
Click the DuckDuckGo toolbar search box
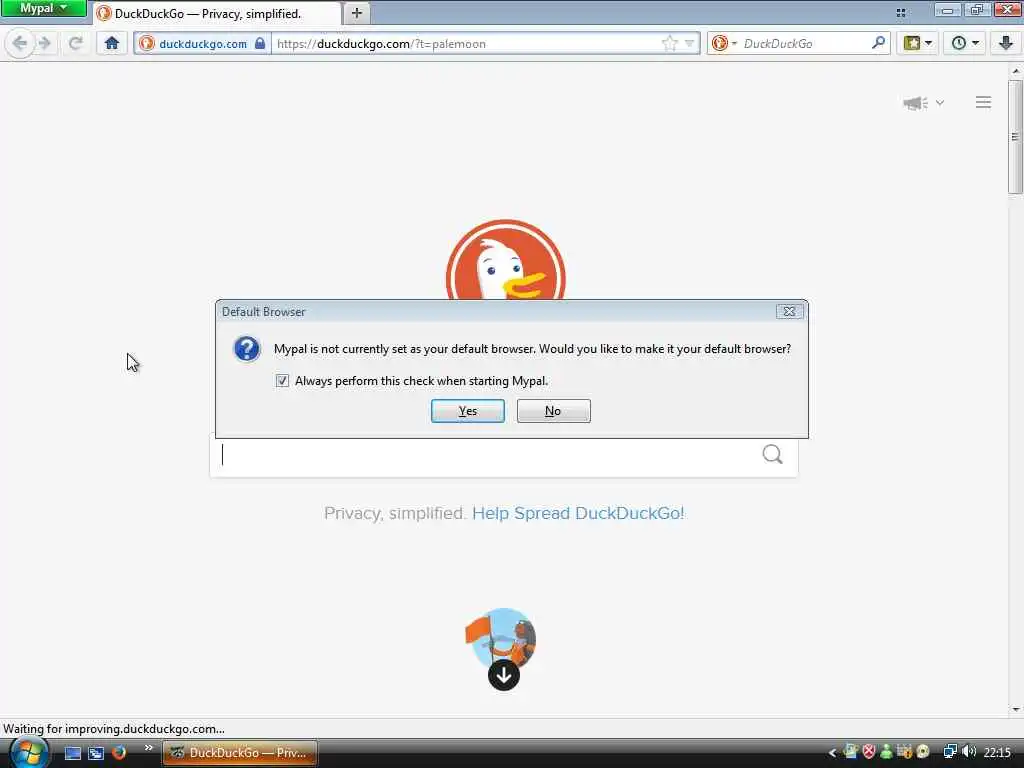tap(805, 44)
